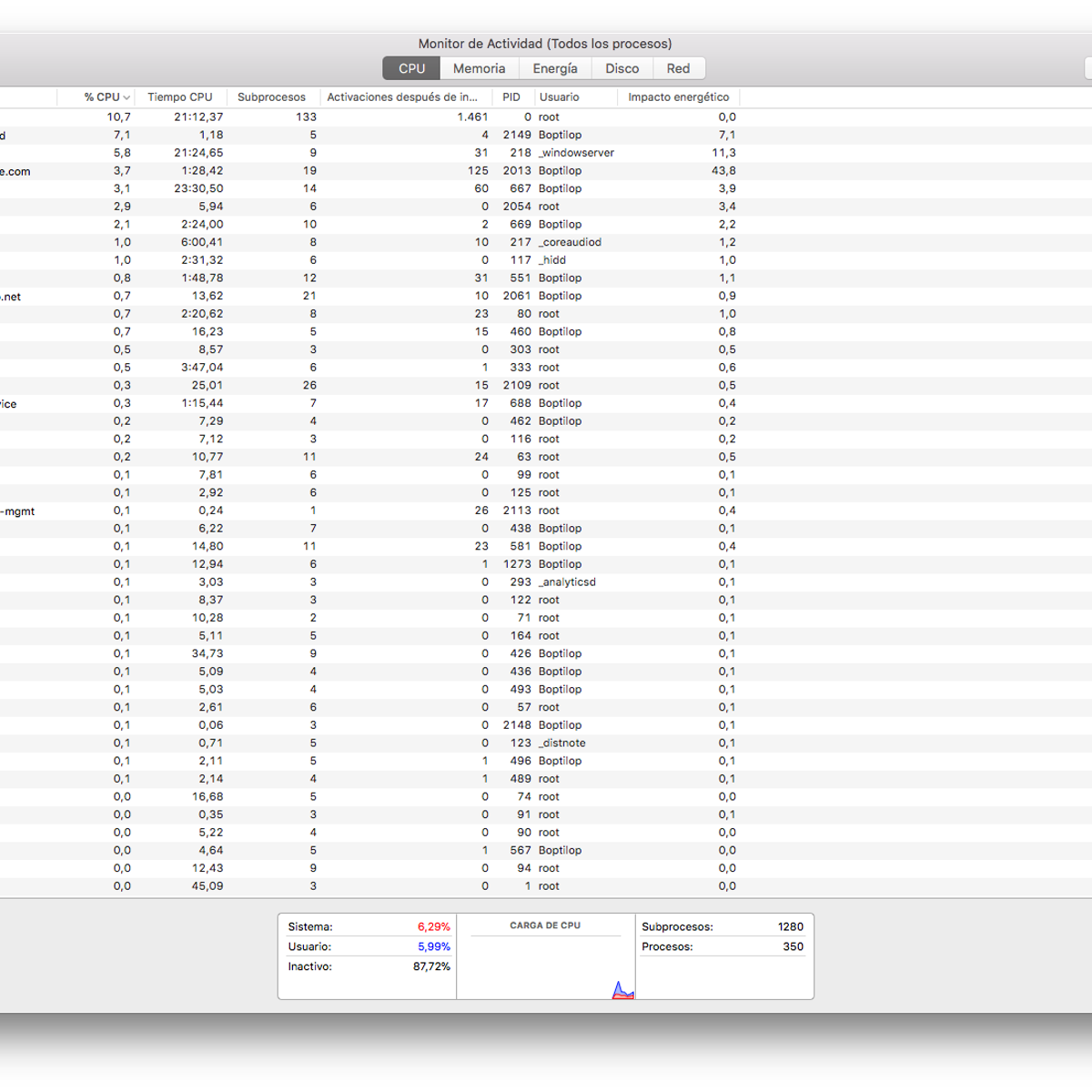The height and width of the screenshot is (1092, 1092).
Task: Select the Disco tab
Action: point(622,68)
